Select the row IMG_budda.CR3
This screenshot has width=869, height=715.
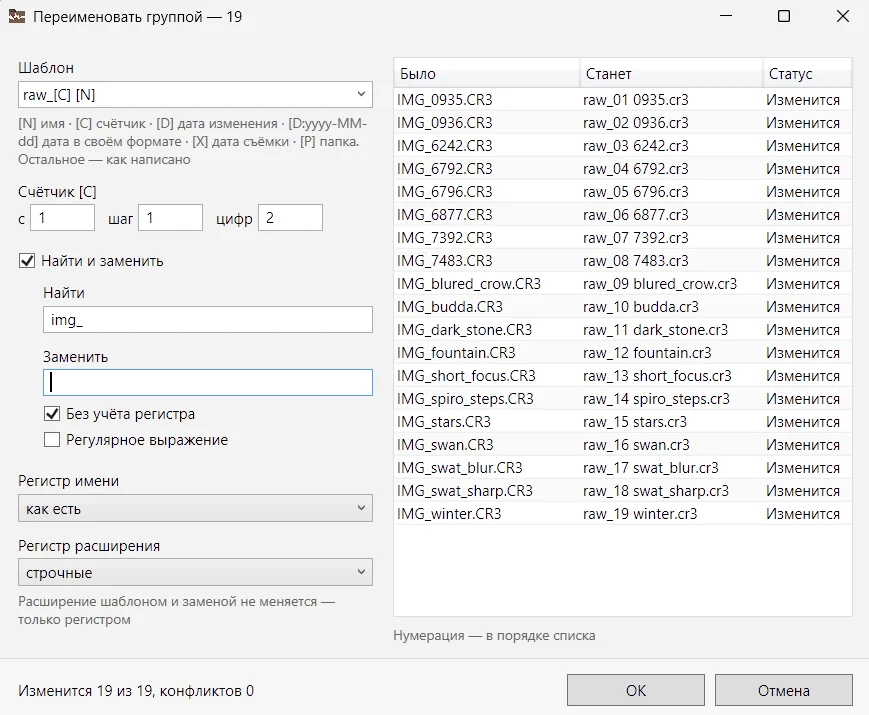[x=623, y=307]
